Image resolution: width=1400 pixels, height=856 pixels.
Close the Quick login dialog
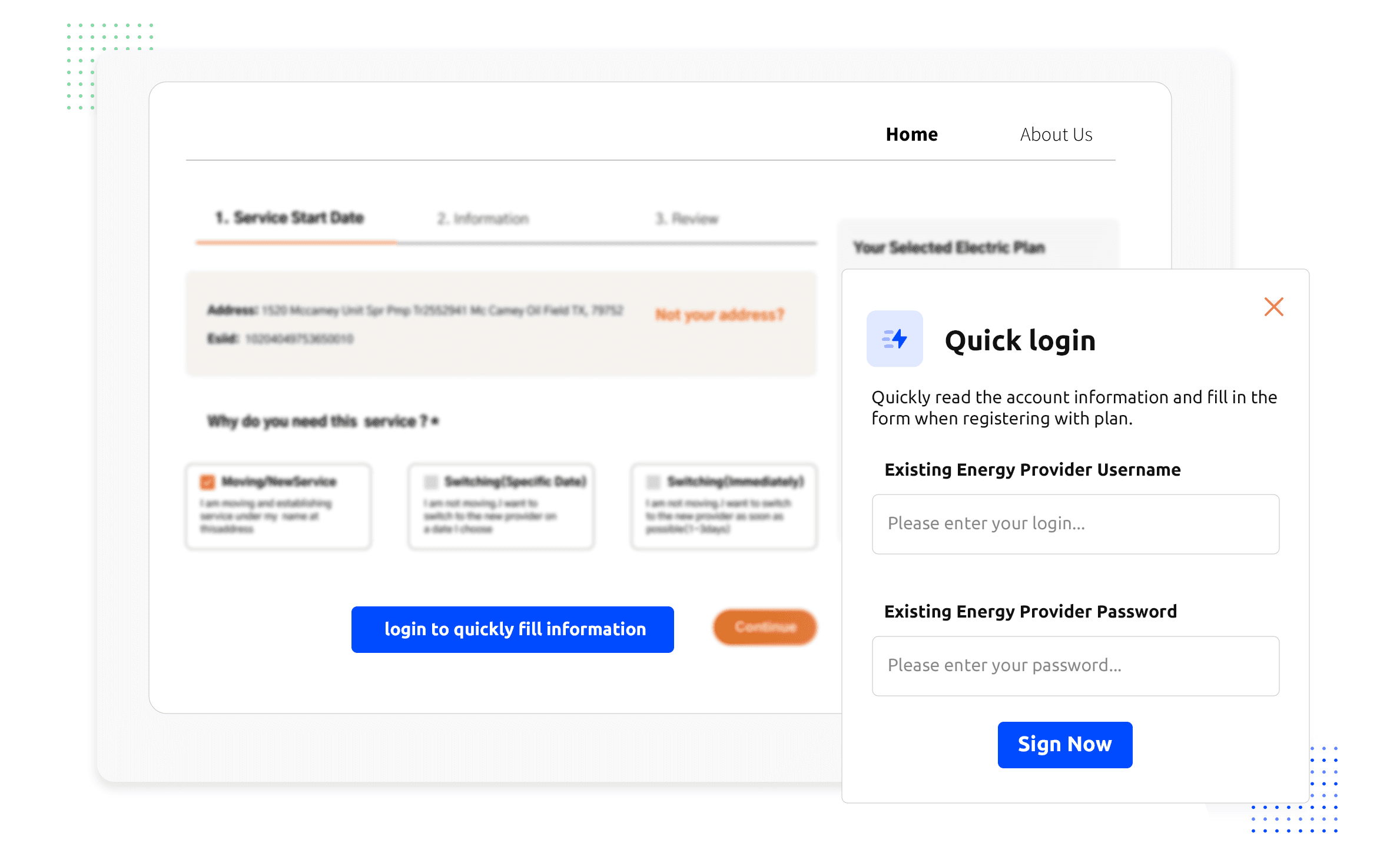click(1273, 307)
